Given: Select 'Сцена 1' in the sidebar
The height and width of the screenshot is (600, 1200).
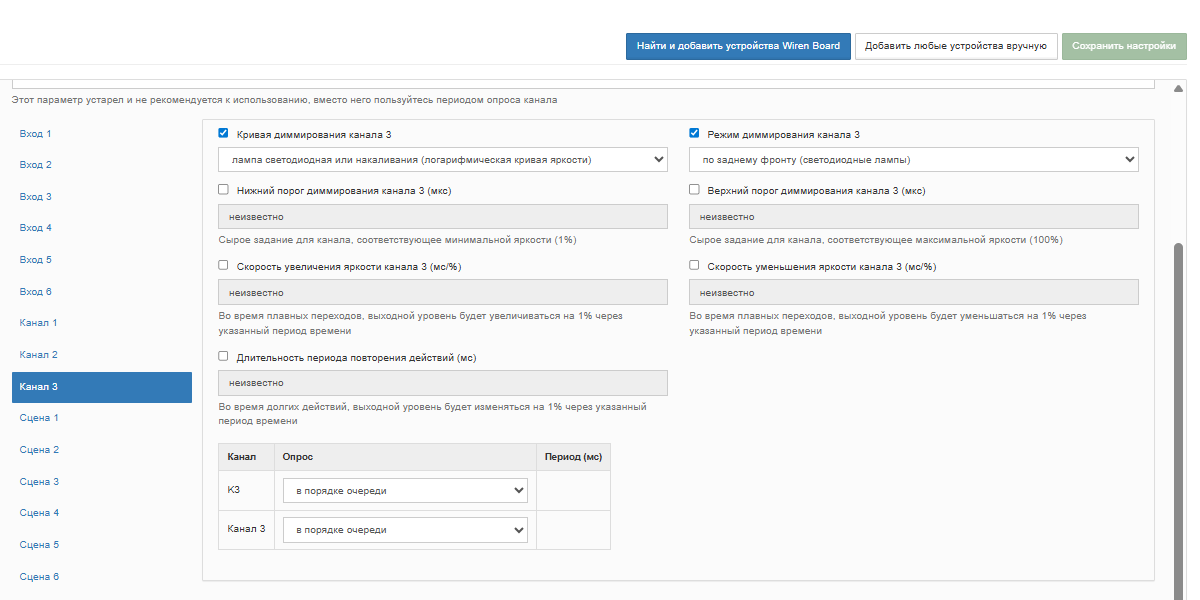Looking at the screenshot, I should pyautogui.click(x=40, y=418).
